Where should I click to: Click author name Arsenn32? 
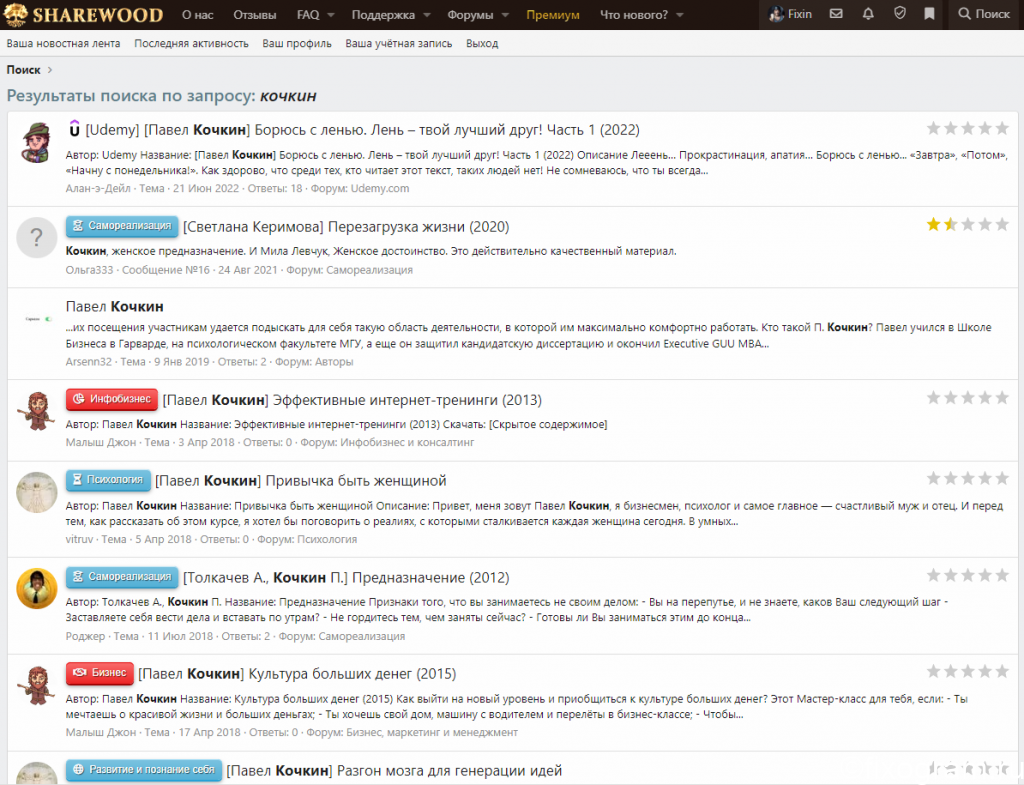(89, 361)
